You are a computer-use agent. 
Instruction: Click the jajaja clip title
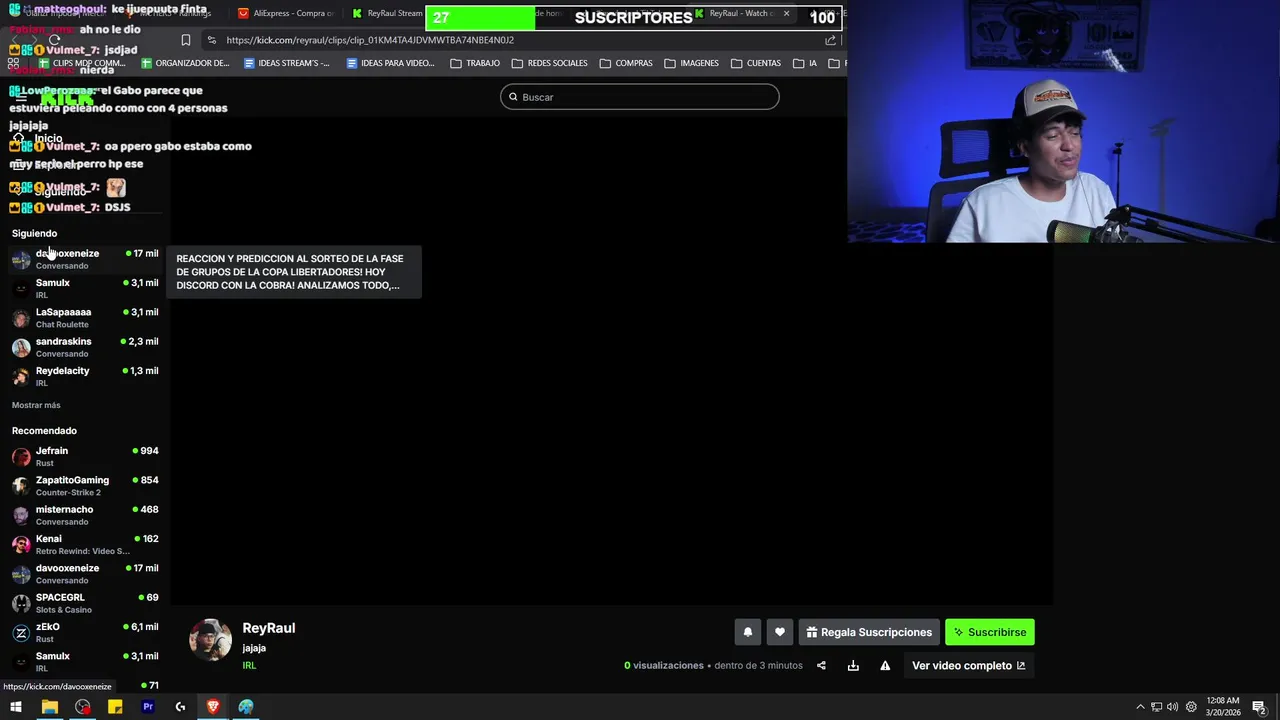pyautogui.click(x=254, y=648)
